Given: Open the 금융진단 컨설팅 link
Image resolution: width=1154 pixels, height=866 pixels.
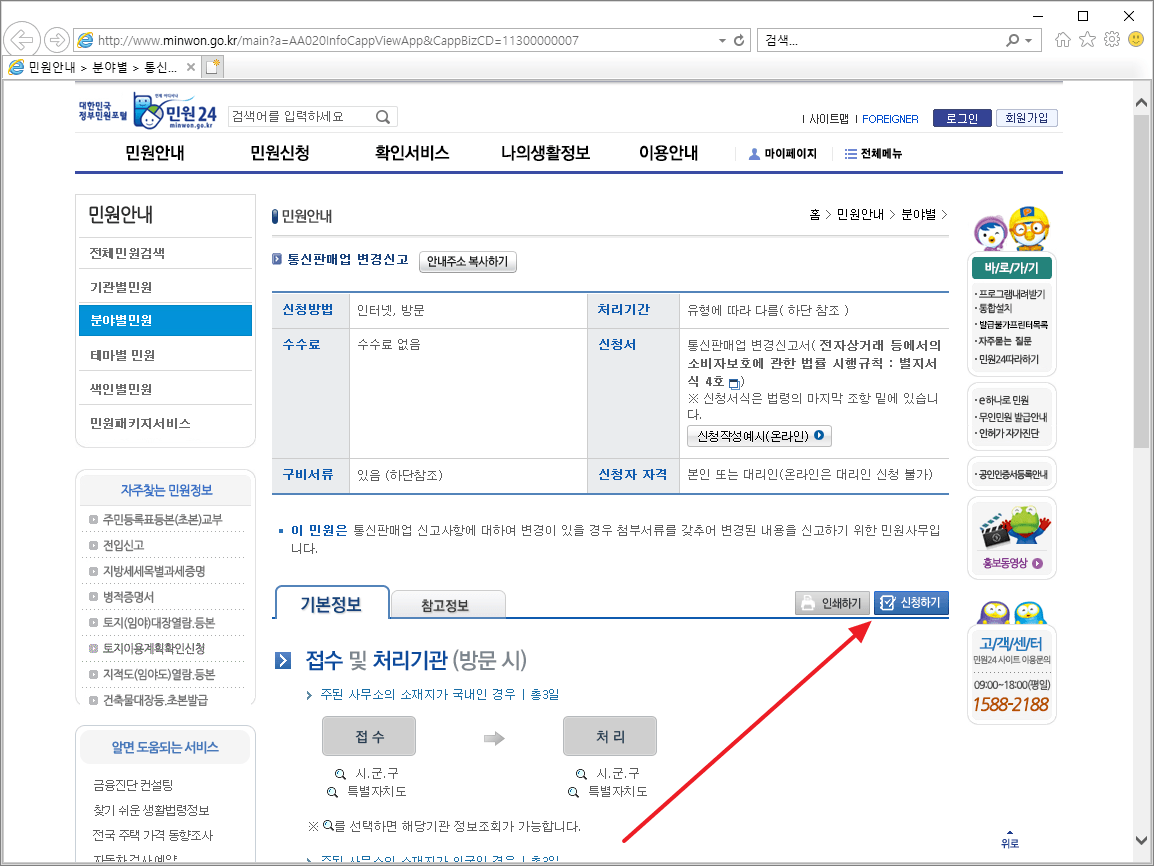Looking at the screenshot, I should coord(133,785).
